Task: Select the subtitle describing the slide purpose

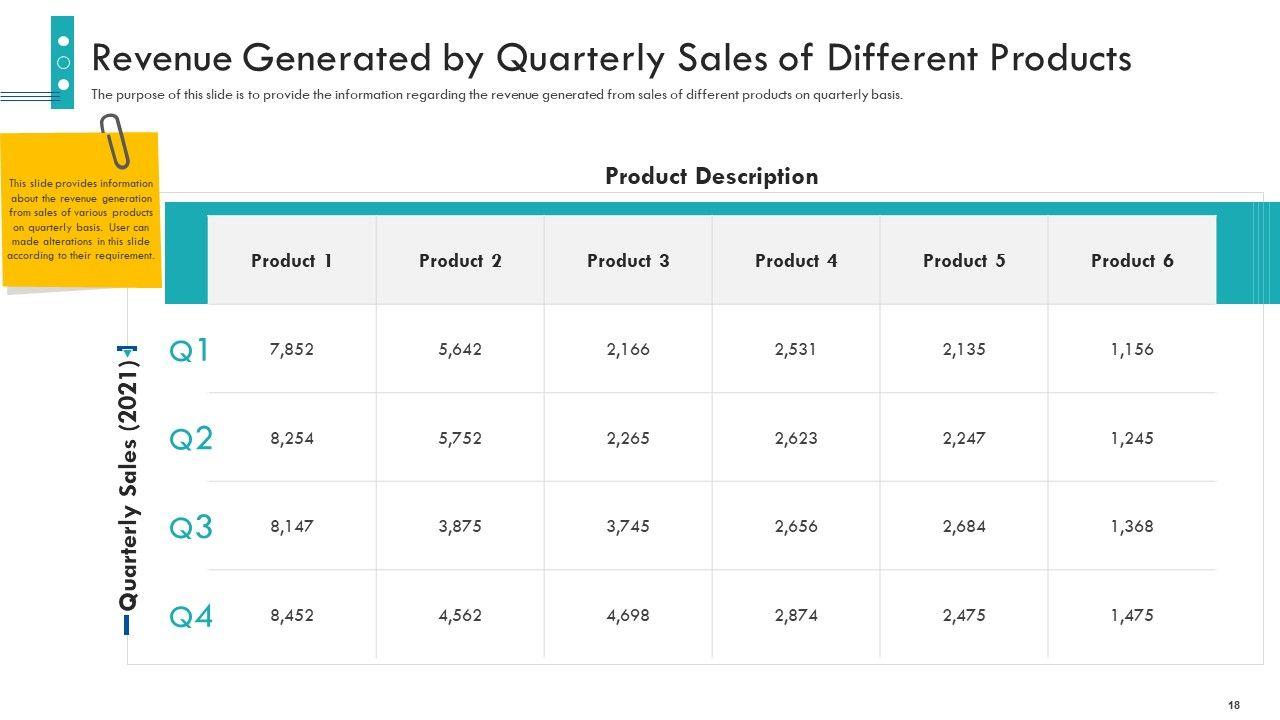Action: tap(497, 96)
